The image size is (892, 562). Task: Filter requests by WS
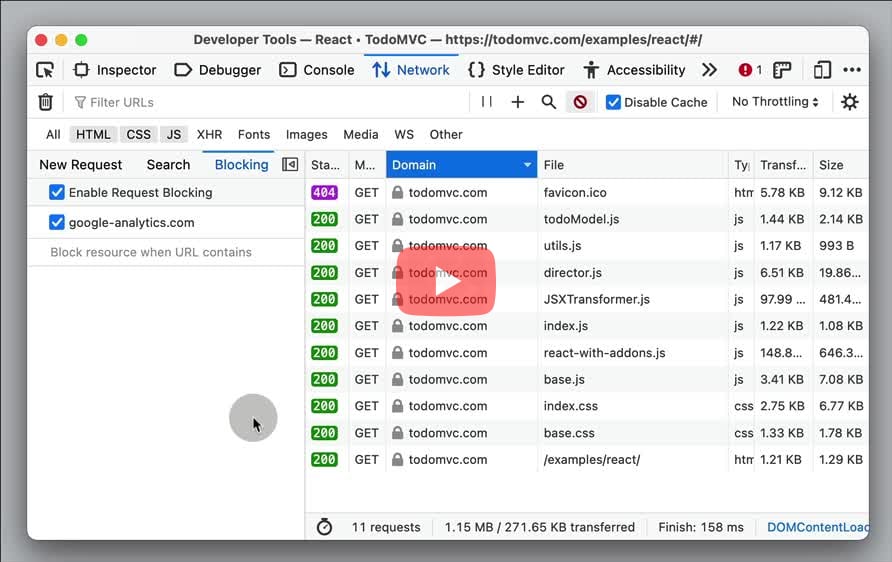click(404, 135)
